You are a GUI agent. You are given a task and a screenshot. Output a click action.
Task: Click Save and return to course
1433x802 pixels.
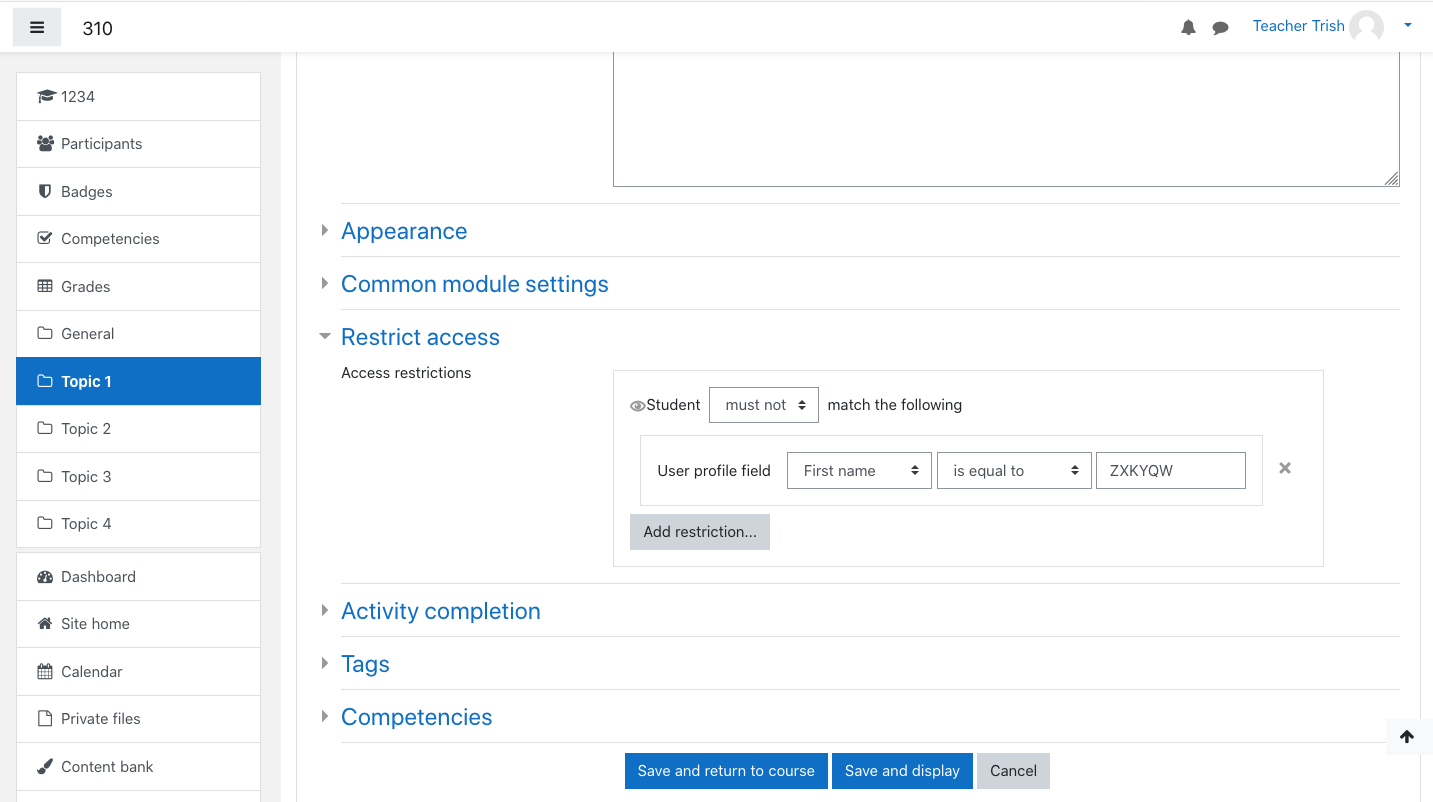[x=726, y=771]
